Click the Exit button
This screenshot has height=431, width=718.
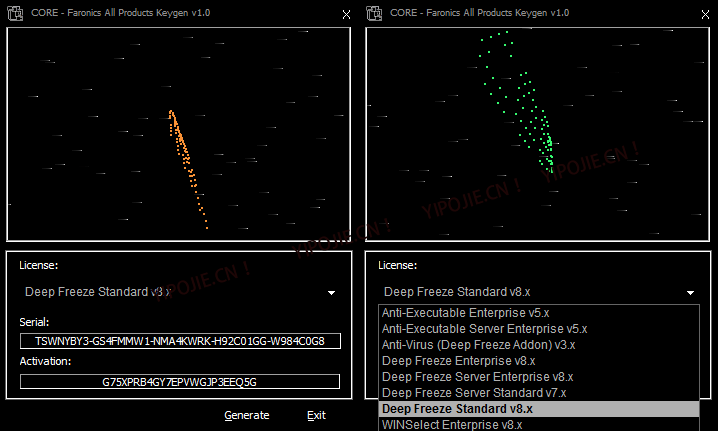(x=316, y=415)
